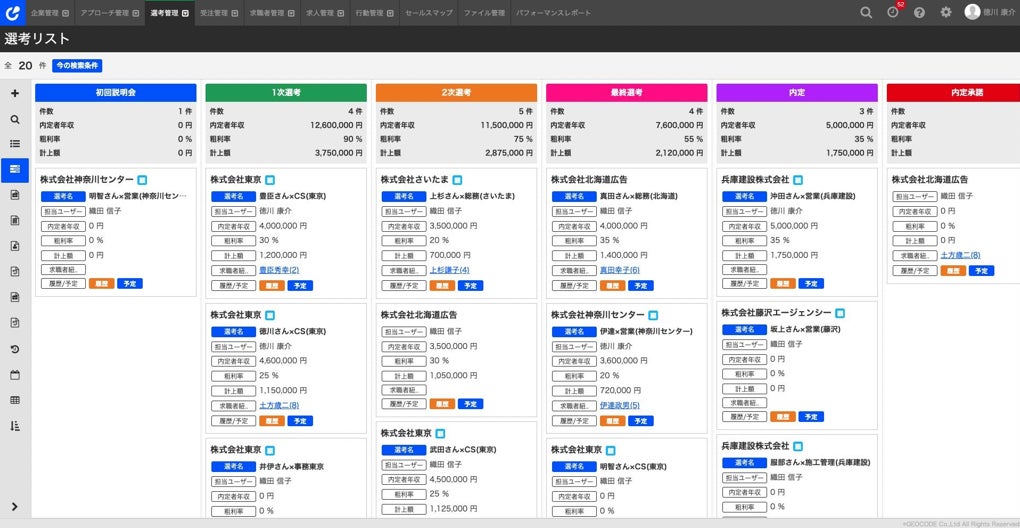Open the 行動管理 dropdown arrow
Image resolution: width=1020 pixels, height=528 pixels.
(x=390, y=13)
